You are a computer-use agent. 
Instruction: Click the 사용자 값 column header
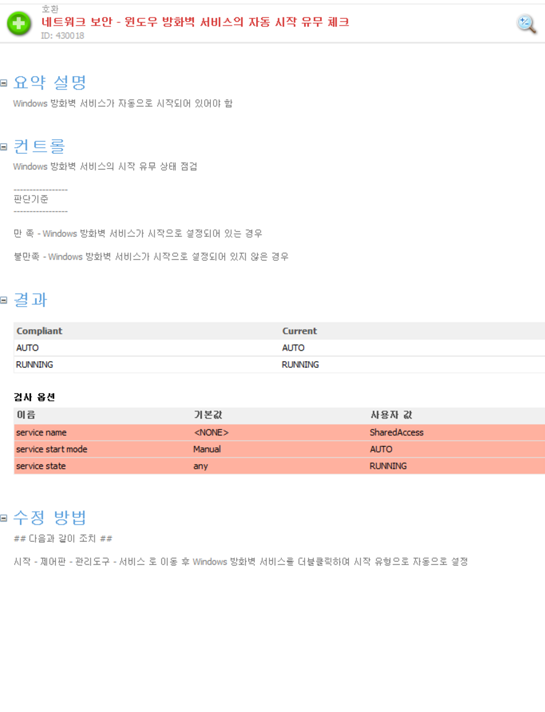pyautogui.click(x=391, y=415)
